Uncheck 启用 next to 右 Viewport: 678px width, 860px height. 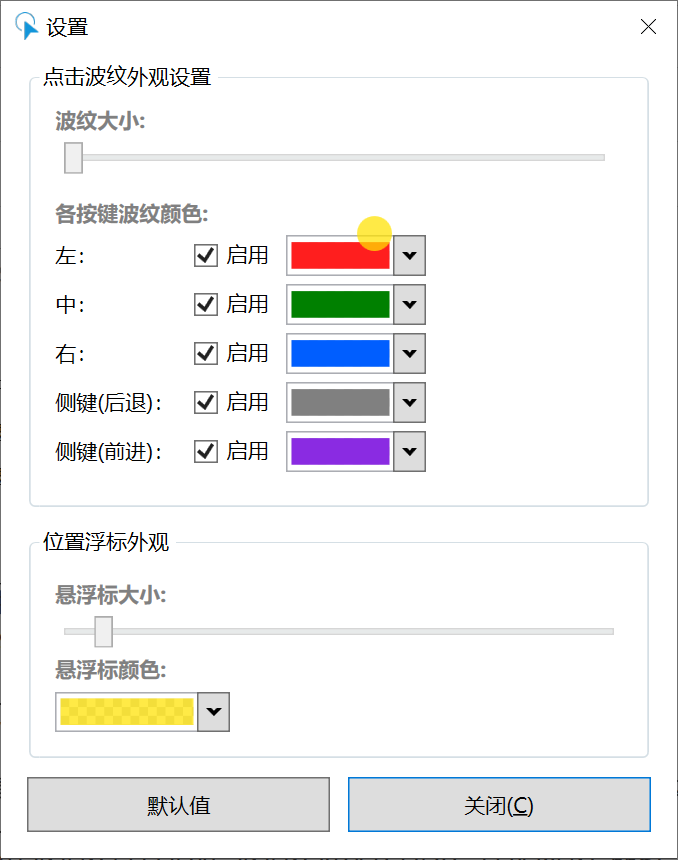(205, 353)
